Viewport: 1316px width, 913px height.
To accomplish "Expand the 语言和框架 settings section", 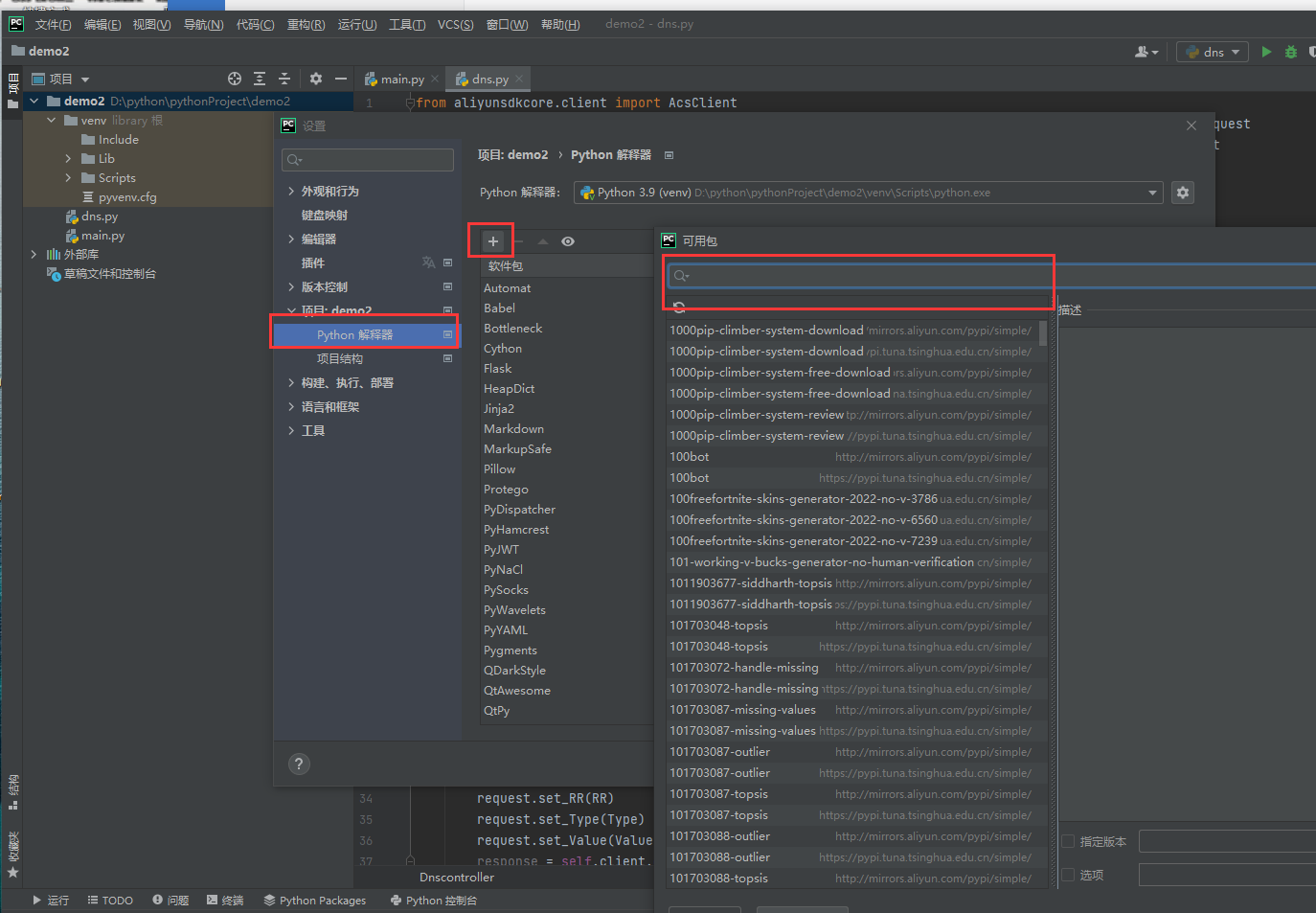I will point(291,407).
